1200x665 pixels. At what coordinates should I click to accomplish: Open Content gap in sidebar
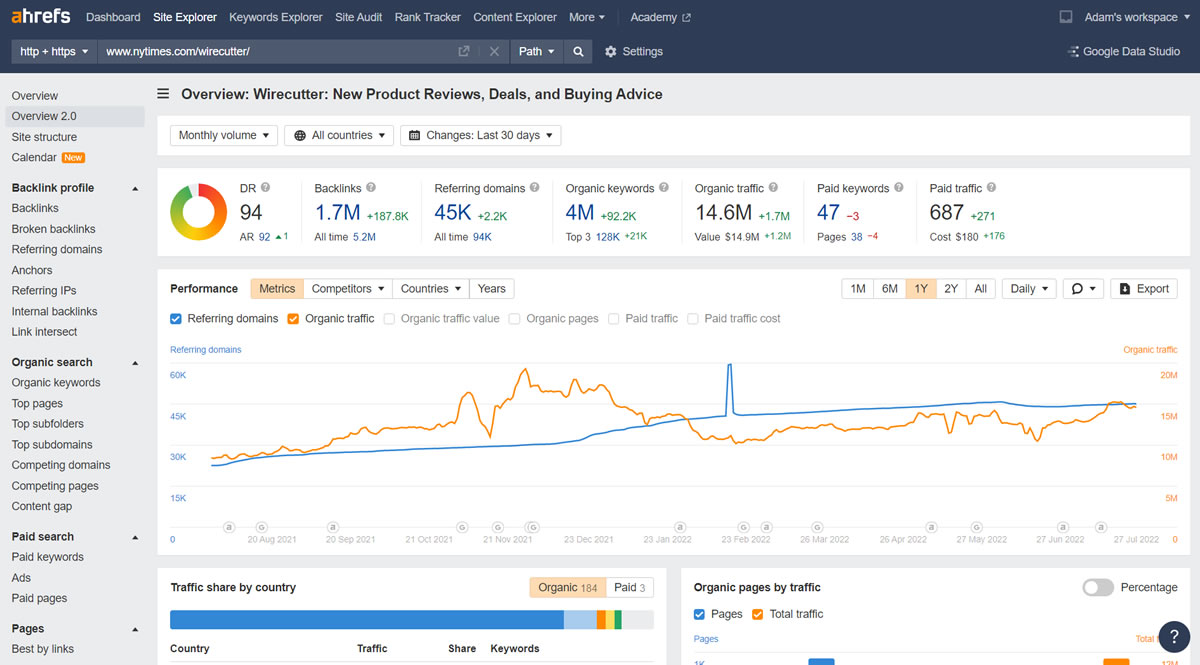(44, 506)
